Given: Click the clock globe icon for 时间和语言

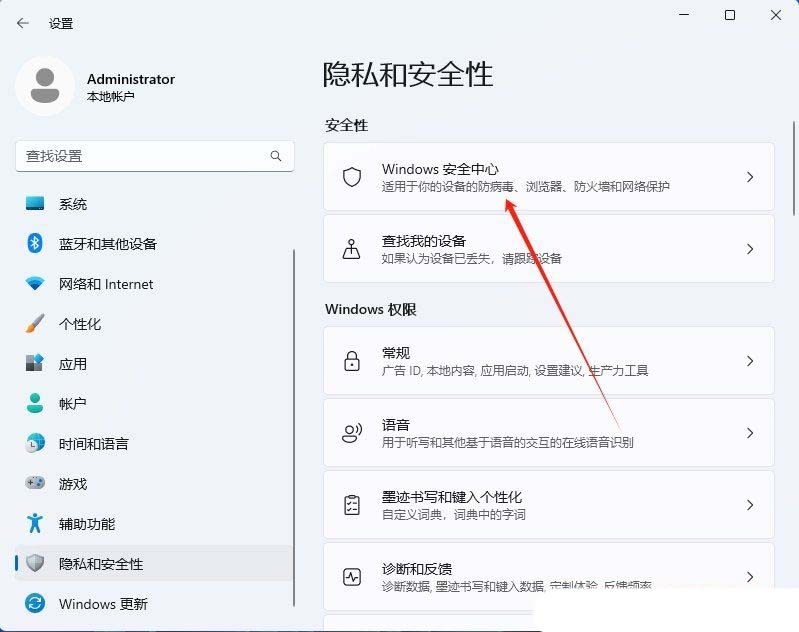Looking at the screenshot, I should pos(35,443).
